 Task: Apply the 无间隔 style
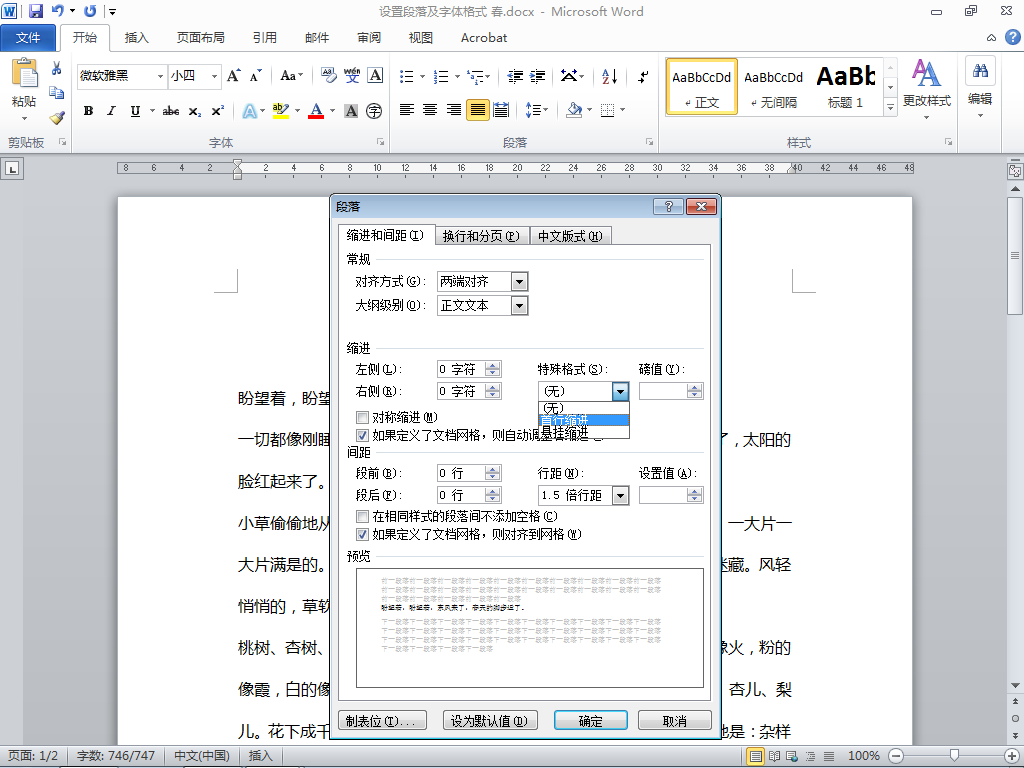coord(773,88)
